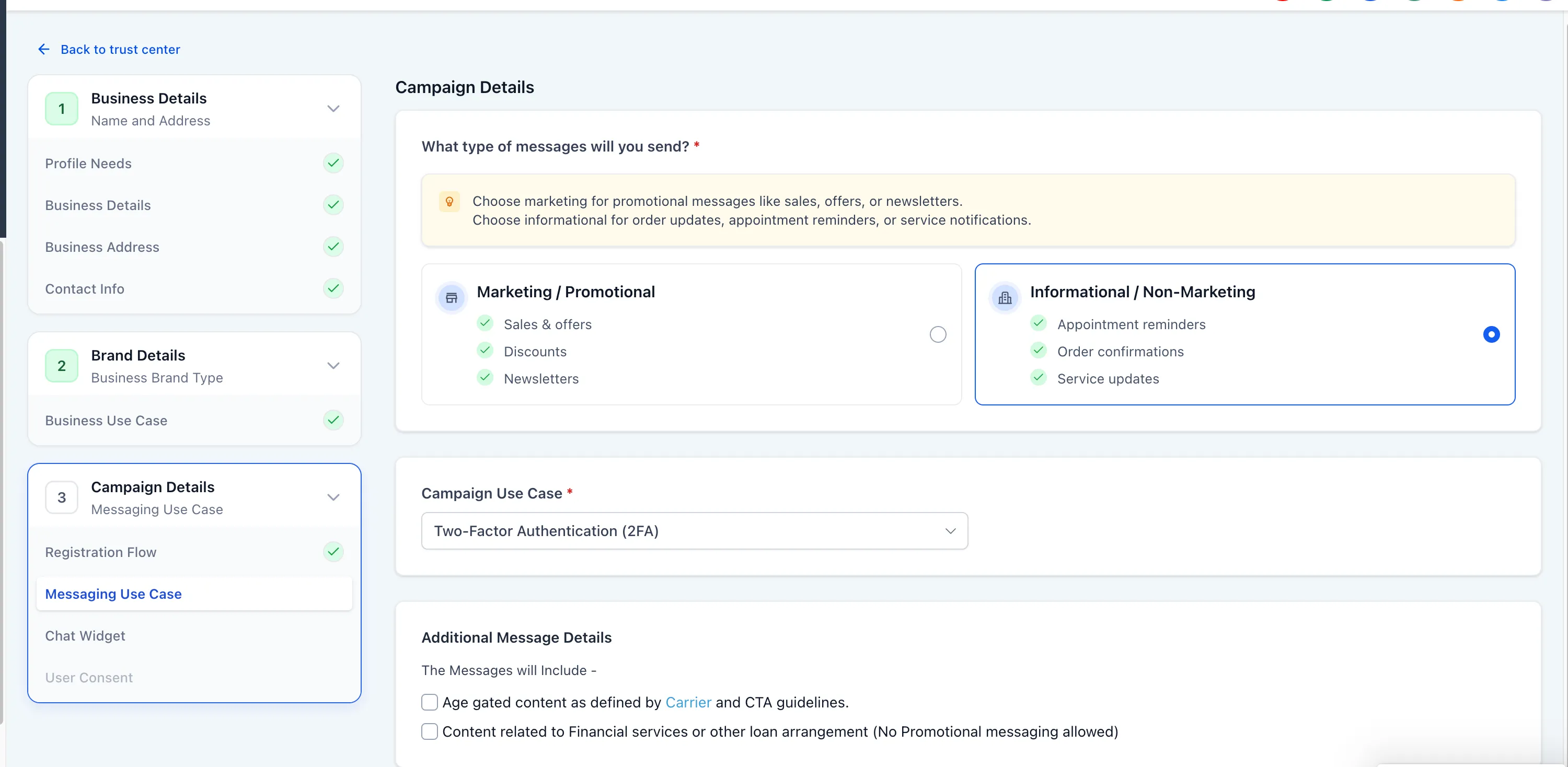Click the step 1 badge for Business Details
Image resolution: width=1568 pixels, height=767 pixels.
coord(61,109)
